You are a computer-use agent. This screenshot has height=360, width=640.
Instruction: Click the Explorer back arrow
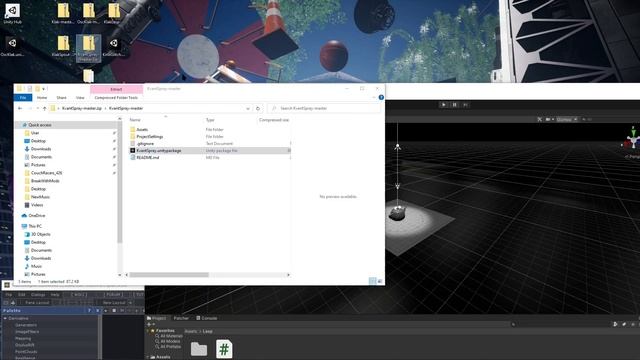(20, 108)
